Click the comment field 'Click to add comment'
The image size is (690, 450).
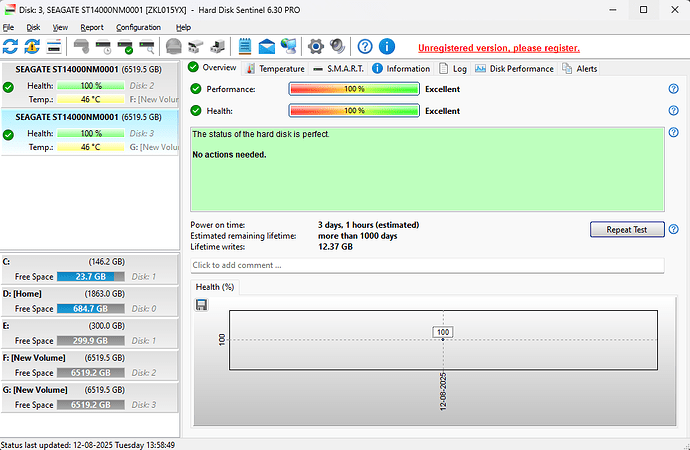coord(427,265)
